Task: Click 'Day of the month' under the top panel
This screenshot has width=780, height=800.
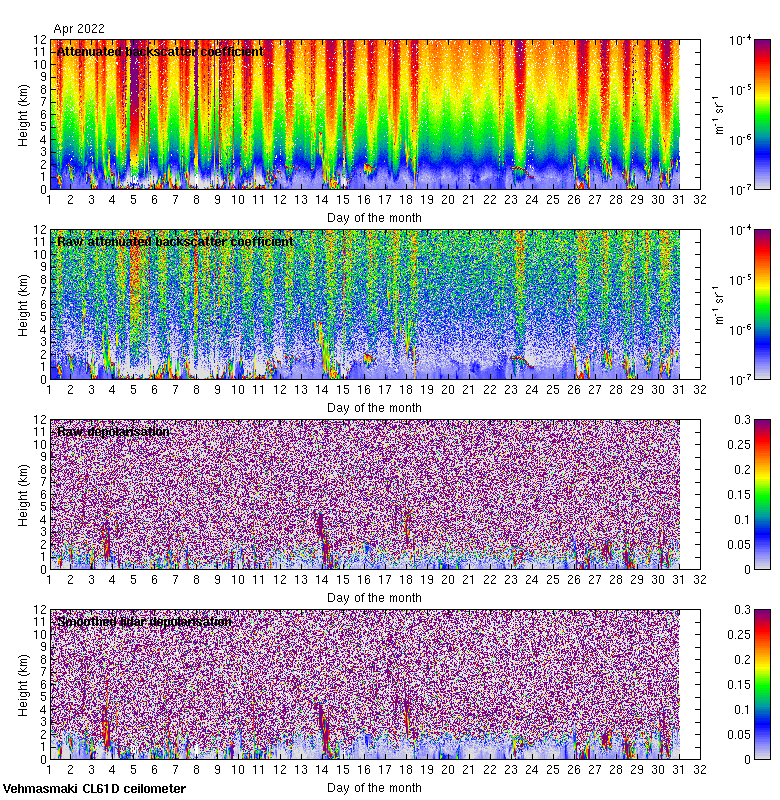Action: [374, 218]
